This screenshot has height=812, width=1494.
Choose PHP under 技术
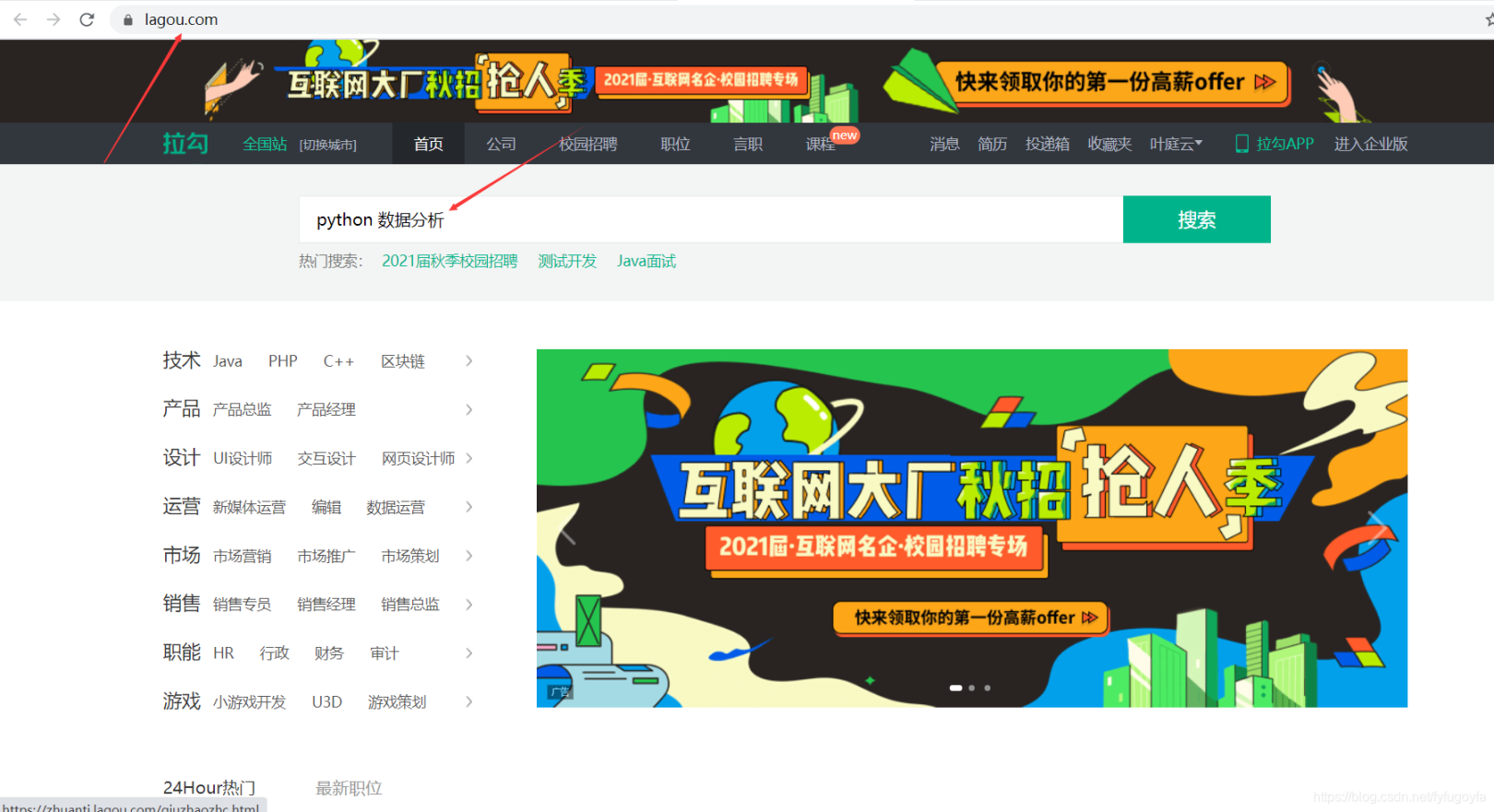click(283, 361)
